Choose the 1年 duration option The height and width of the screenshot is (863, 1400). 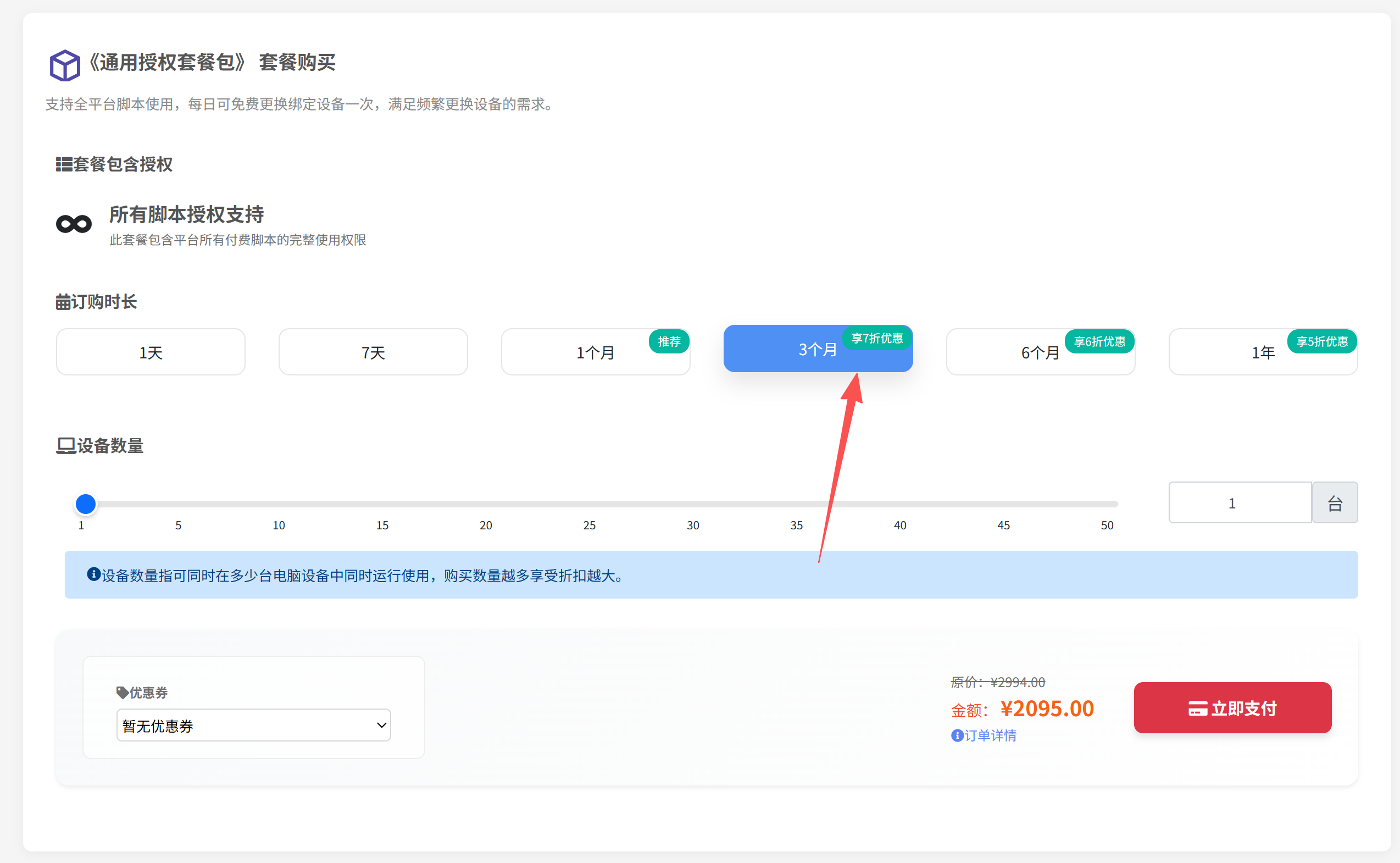click(x=1263, y=352)
